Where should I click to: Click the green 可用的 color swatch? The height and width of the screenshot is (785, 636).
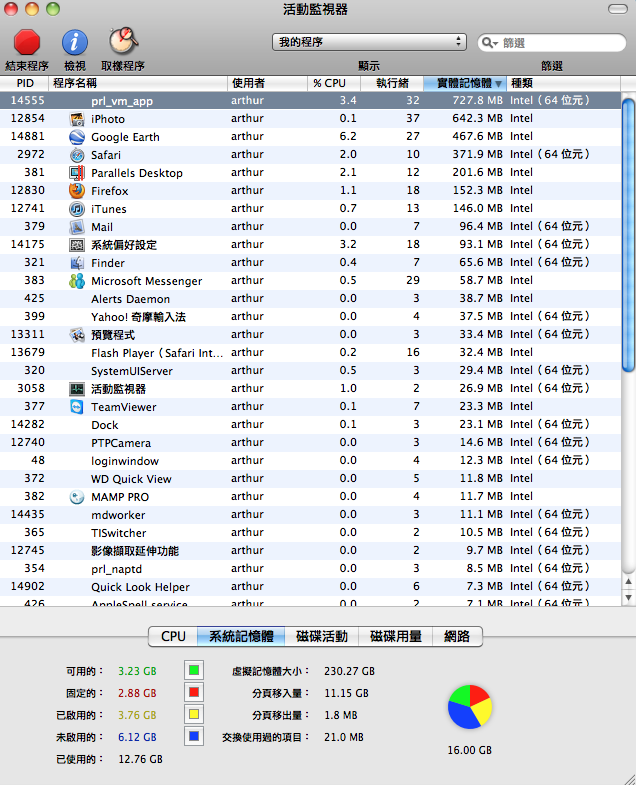pyautogui.click(x=194, y=670)
